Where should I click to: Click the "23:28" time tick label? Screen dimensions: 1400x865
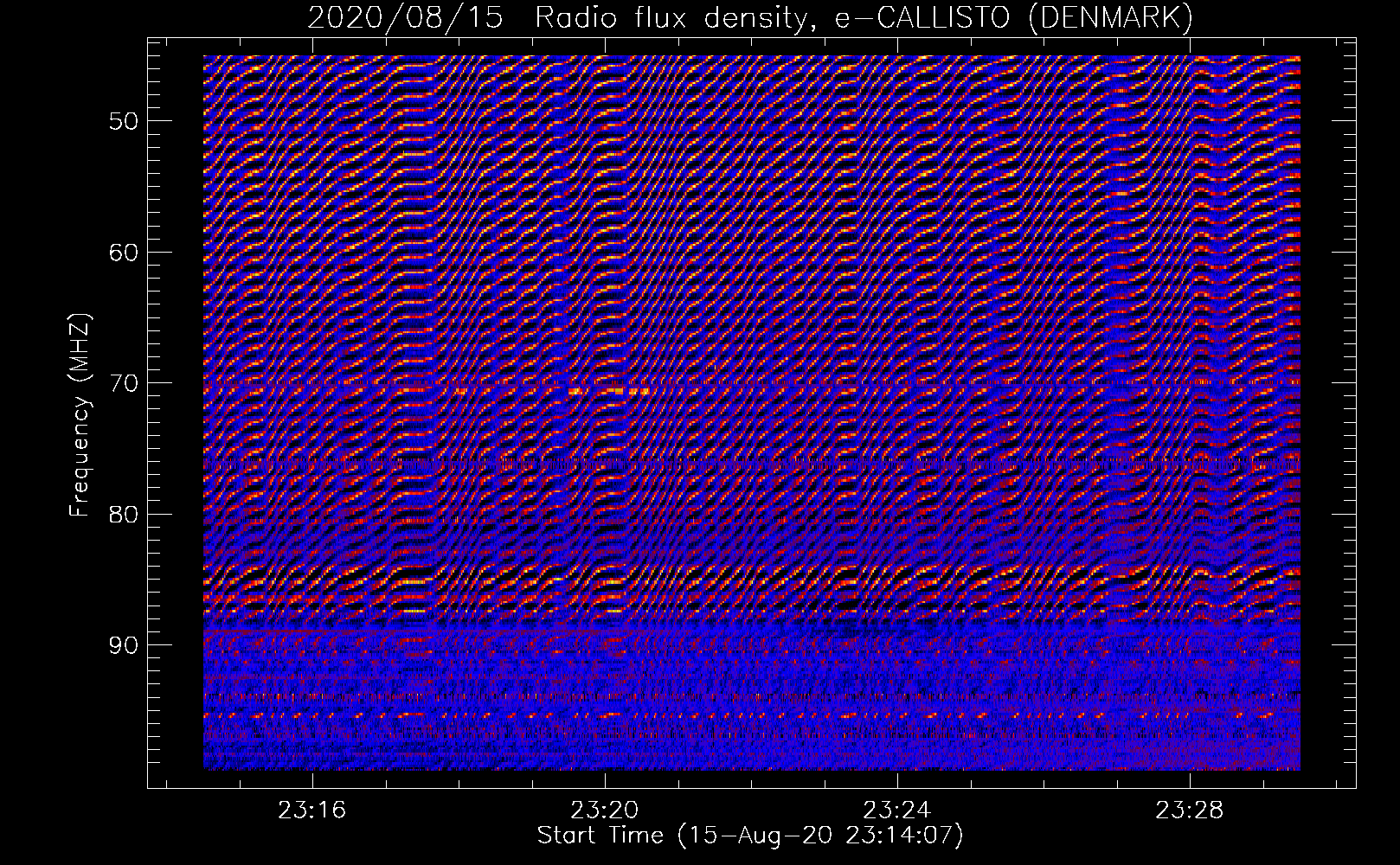point(1190,811)
